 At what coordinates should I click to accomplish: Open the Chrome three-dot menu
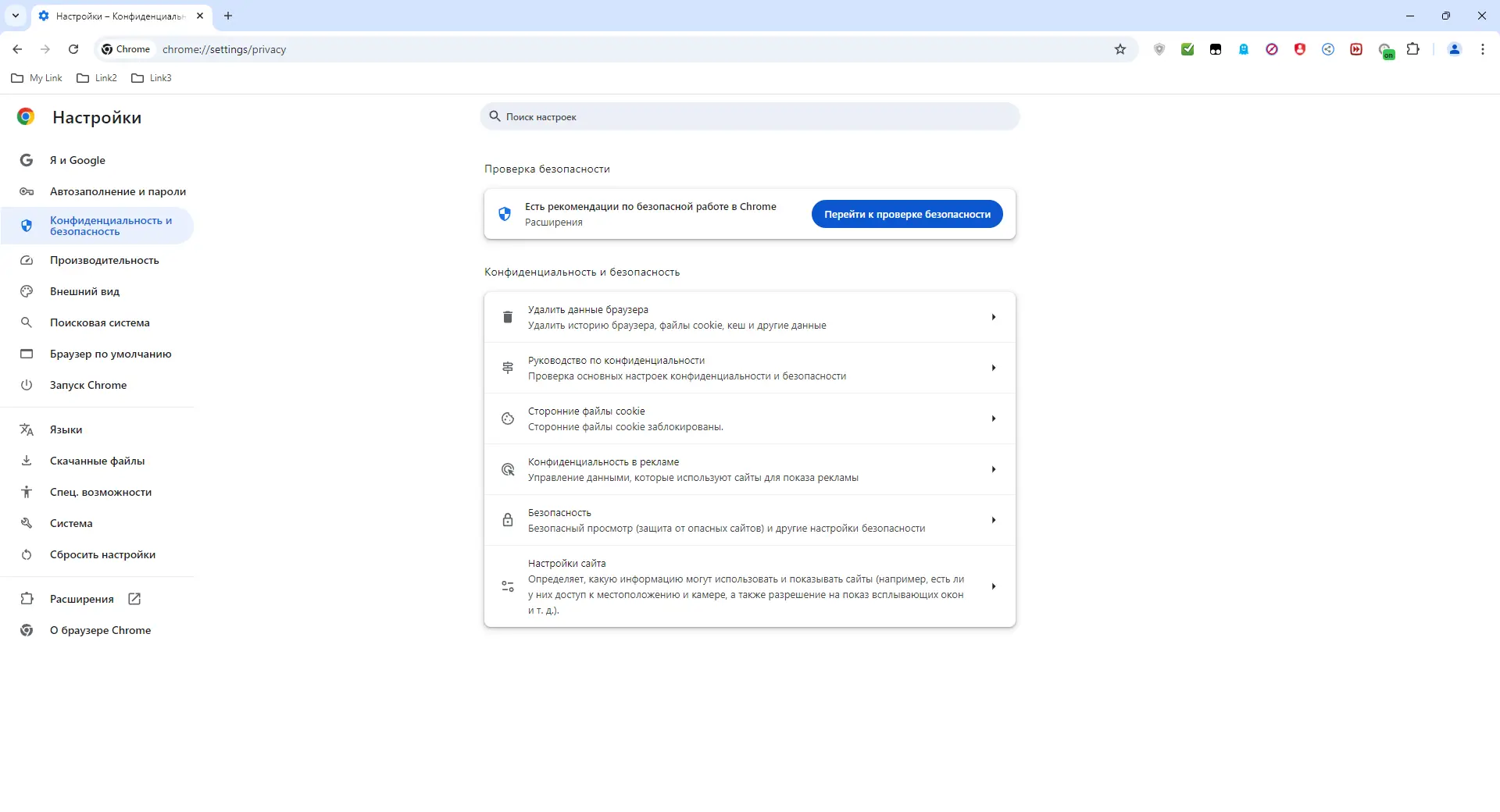click(1482, 49)
